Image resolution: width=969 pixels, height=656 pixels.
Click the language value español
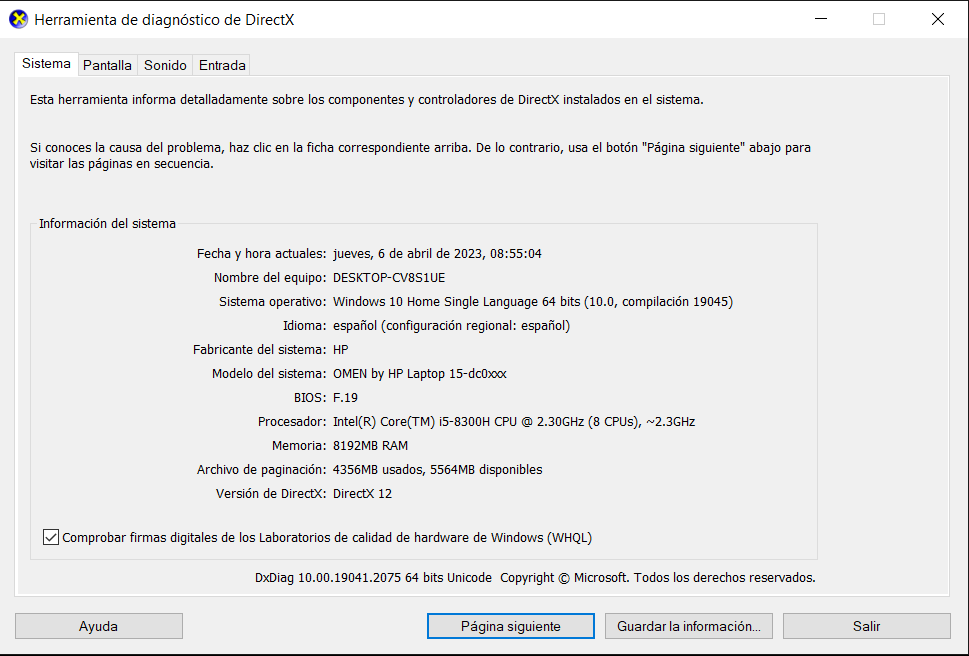[451, 326]
